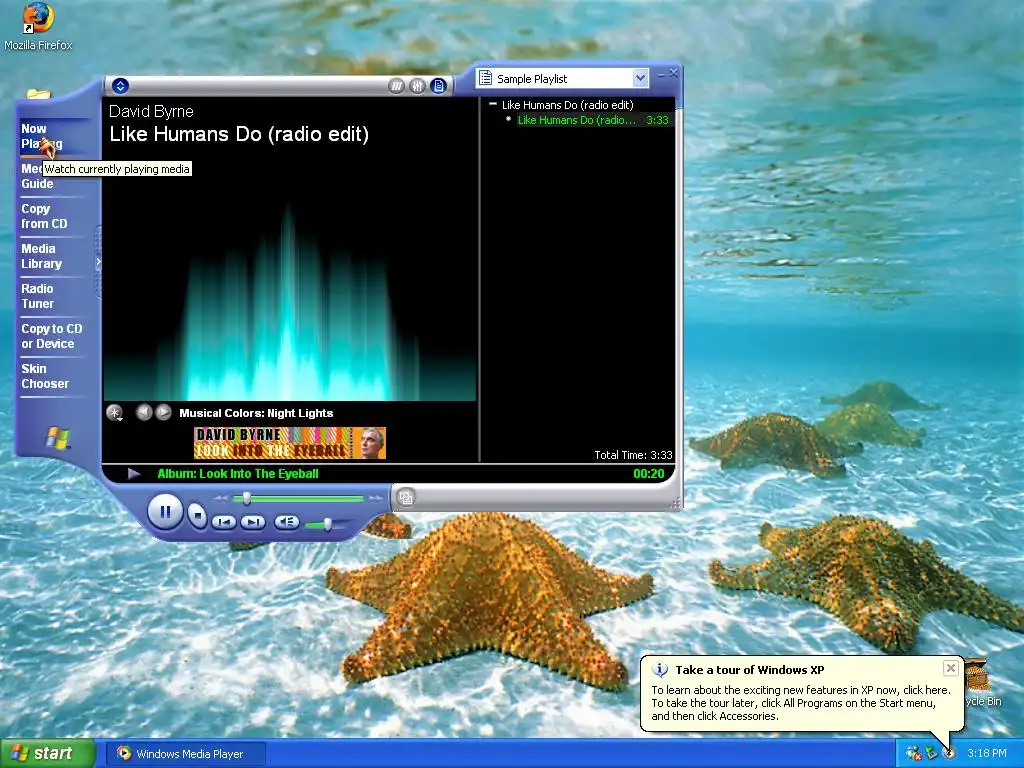Click the rewind arrows beside seek bar
Screen dimensions: 1024x768
[x=221, y=498]
